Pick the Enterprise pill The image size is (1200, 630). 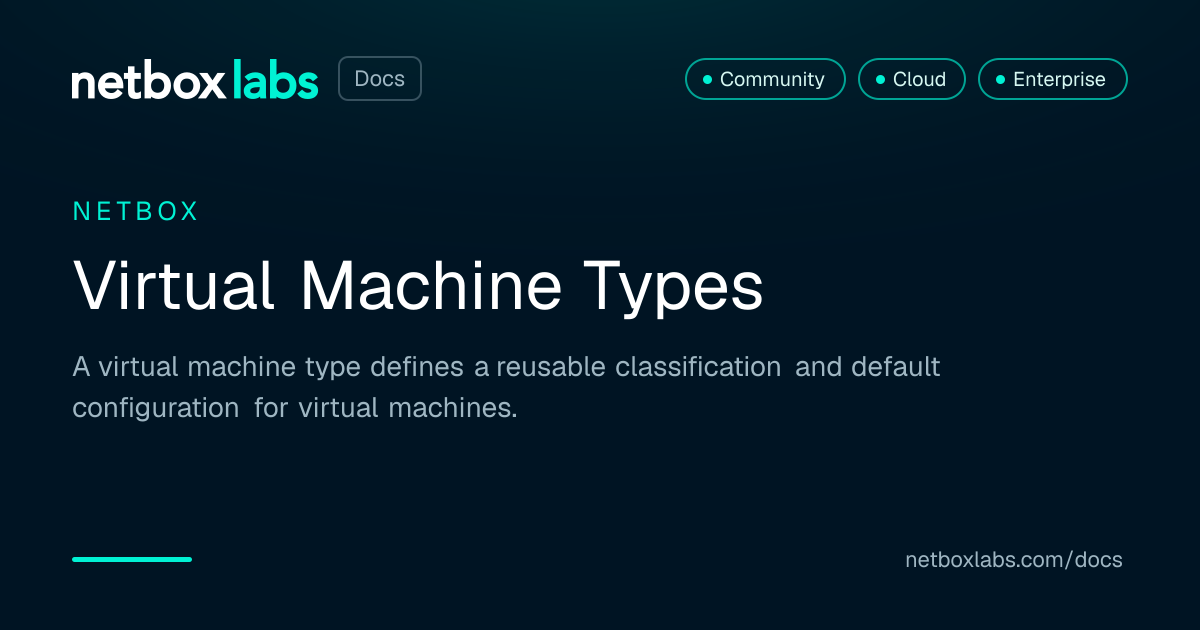click(x=1053, y=79)
